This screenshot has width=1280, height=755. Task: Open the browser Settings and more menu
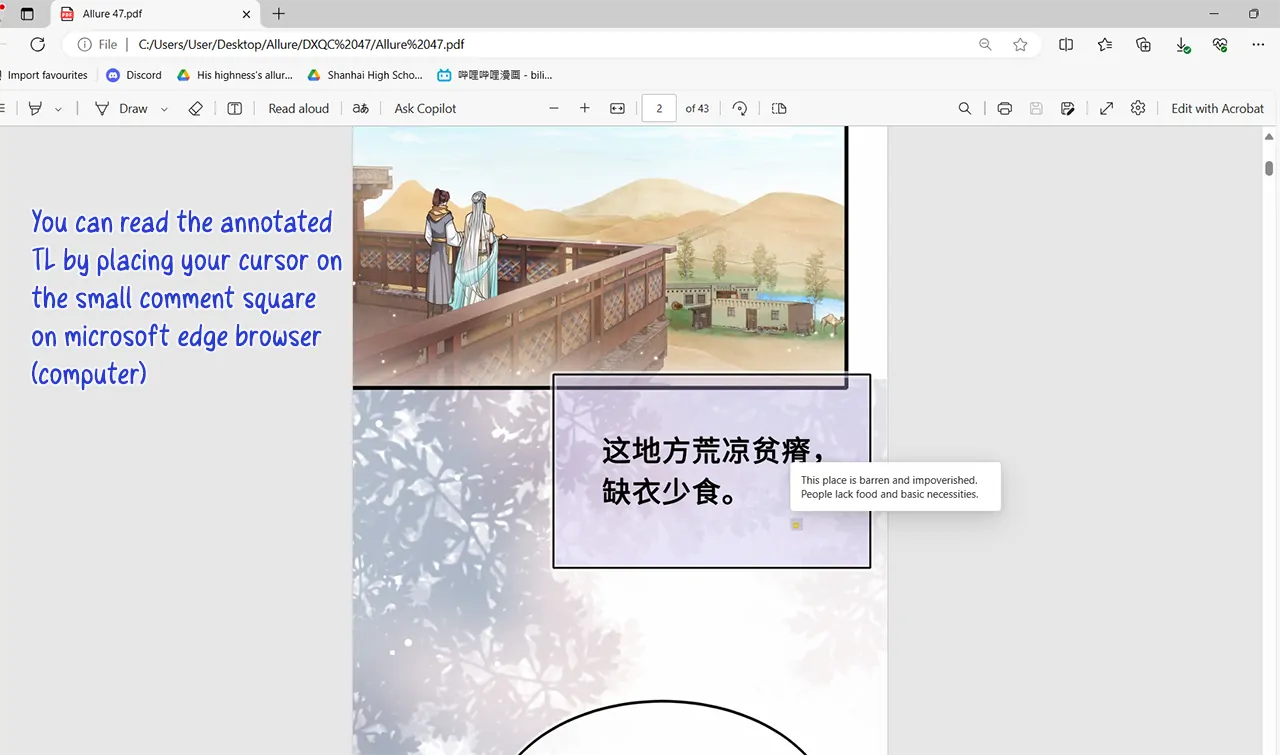(1258, 44)
